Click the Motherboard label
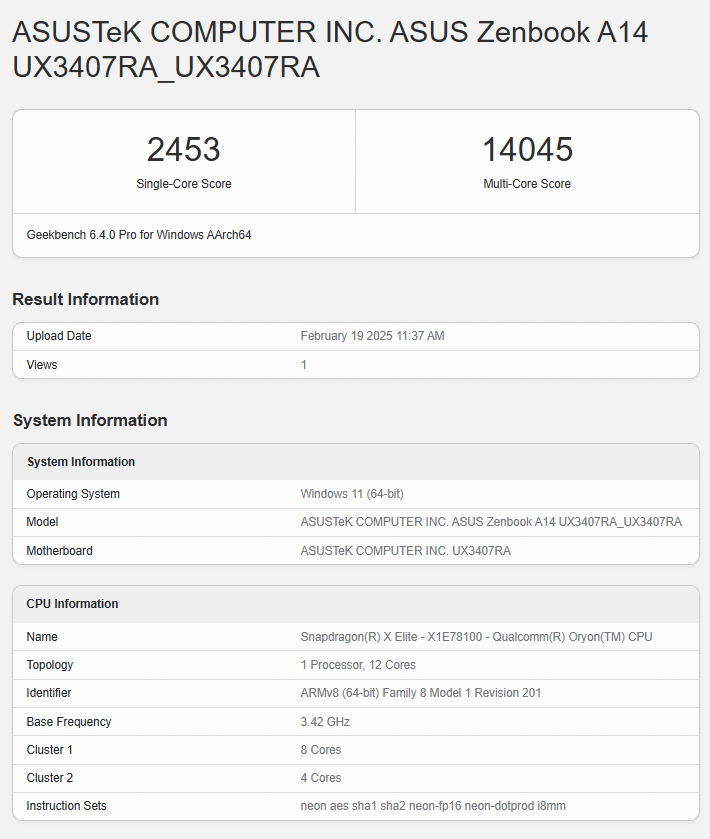 59,551
